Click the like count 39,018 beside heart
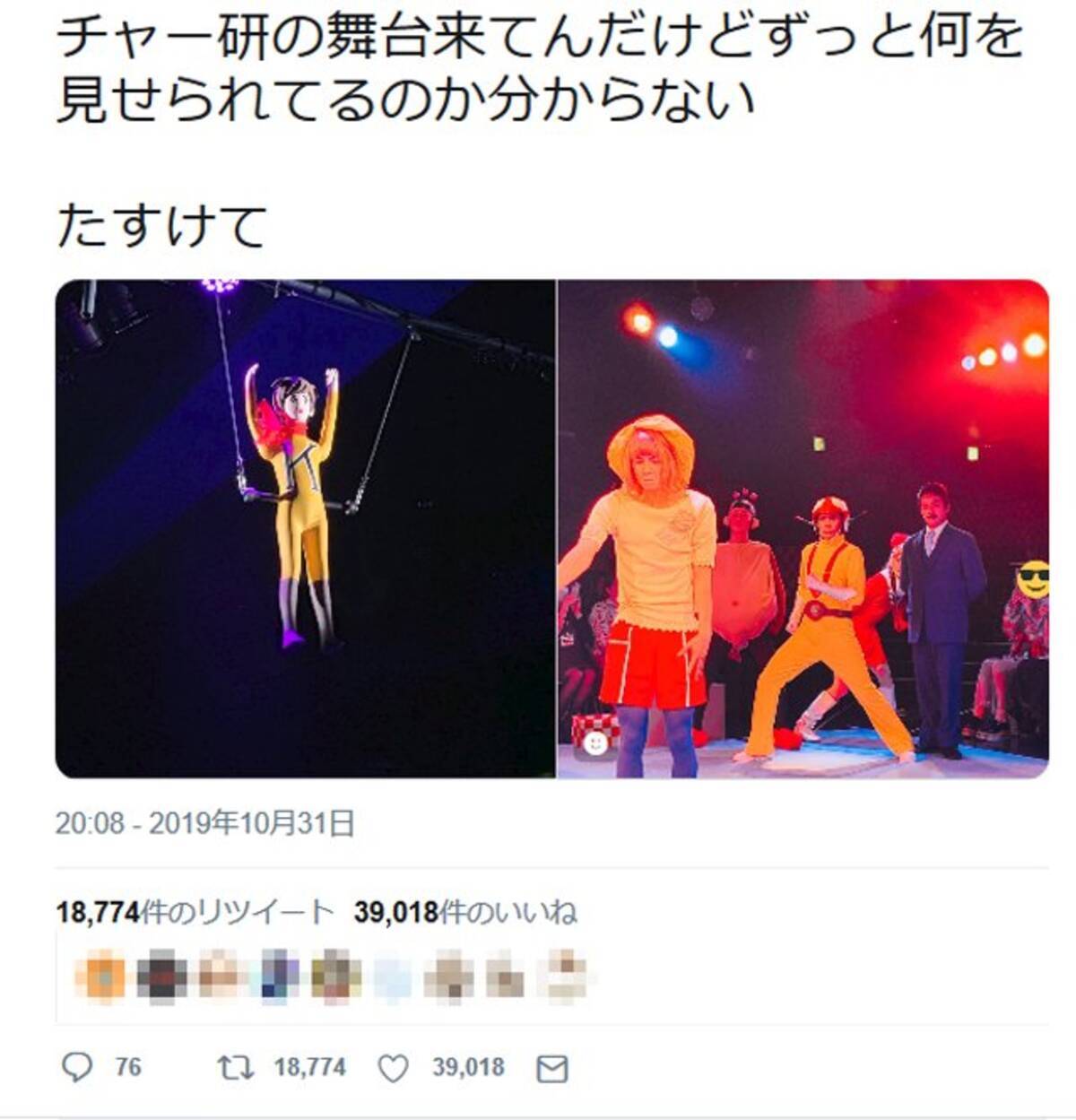 (x=468, y=1067)
